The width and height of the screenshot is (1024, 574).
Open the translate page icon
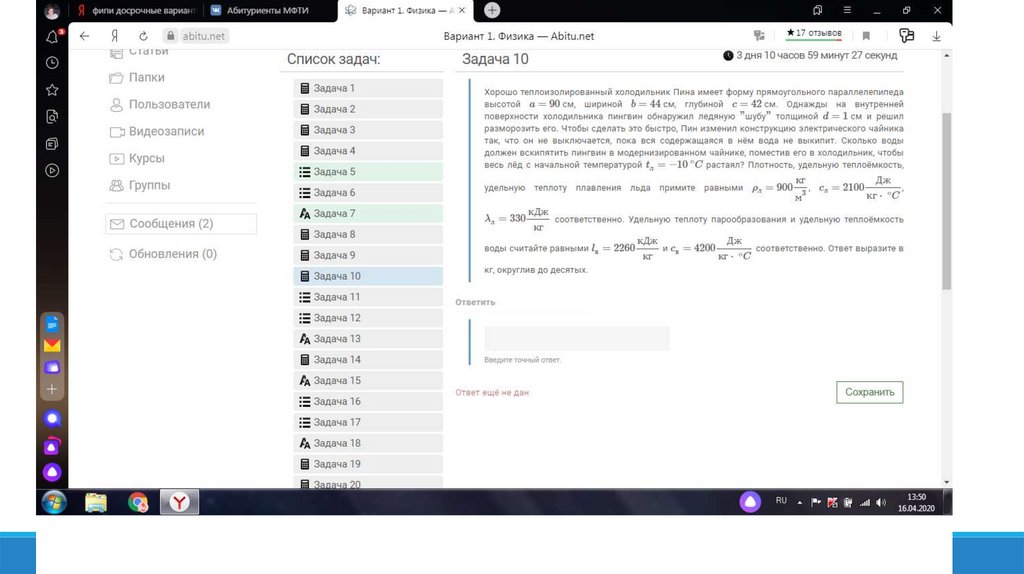point(759,36)
